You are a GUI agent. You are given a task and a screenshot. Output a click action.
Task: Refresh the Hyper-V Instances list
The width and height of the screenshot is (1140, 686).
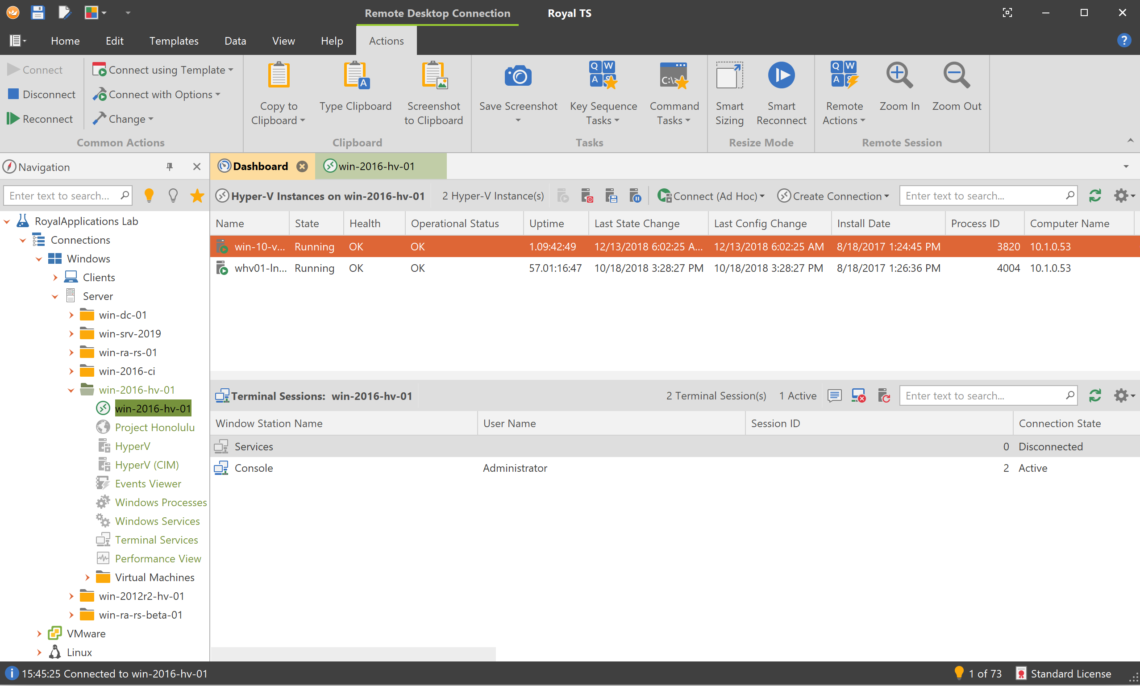[1095, 196]
